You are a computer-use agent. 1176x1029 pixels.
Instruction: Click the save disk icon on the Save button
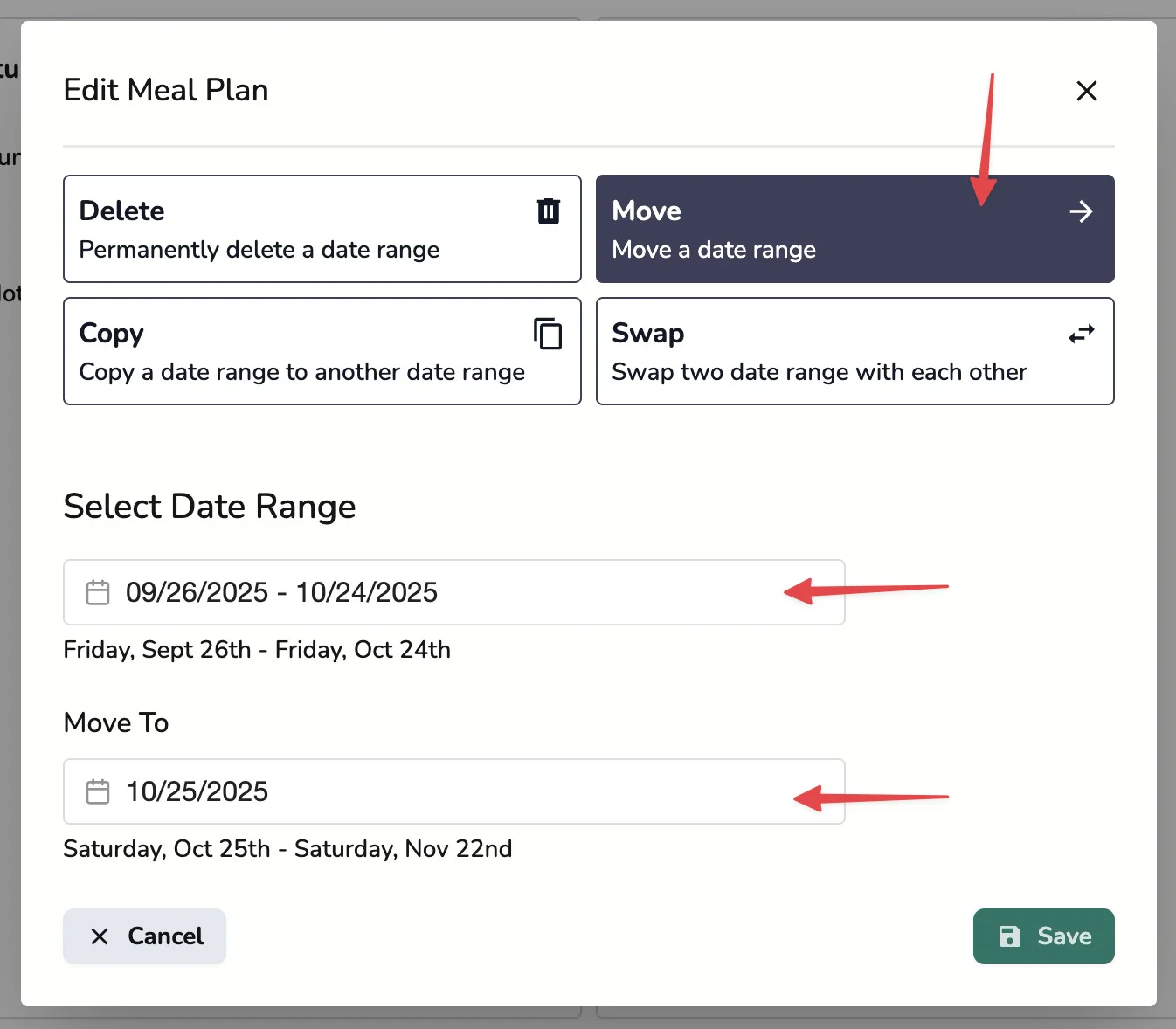point(1011,936)
